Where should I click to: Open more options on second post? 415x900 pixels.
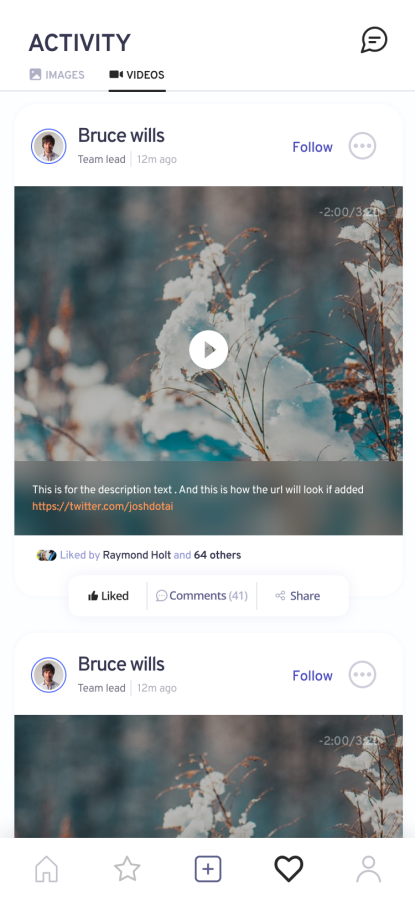(x=362, y=674)
